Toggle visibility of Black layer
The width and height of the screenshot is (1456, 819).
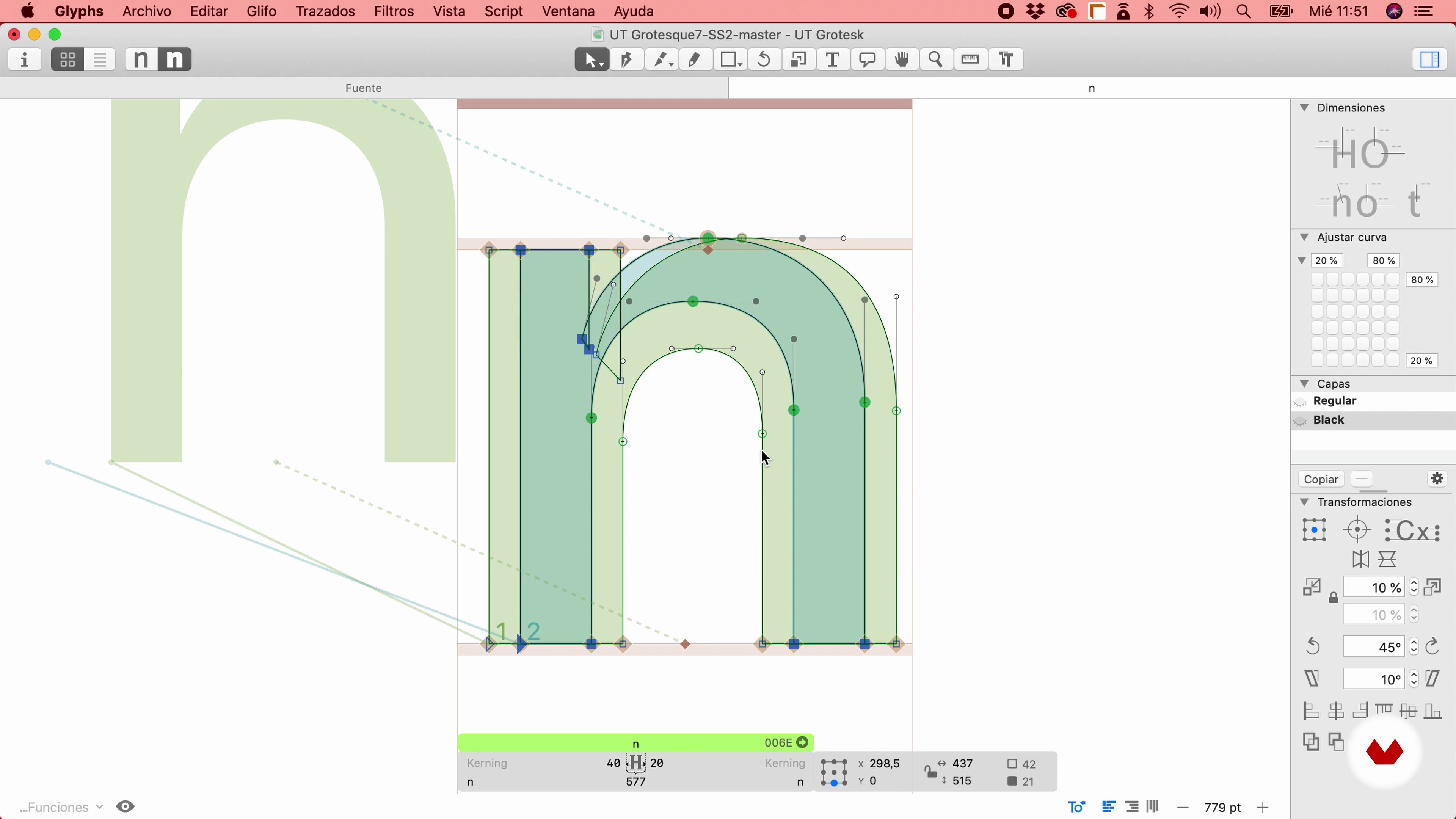tap(1300, 422)
